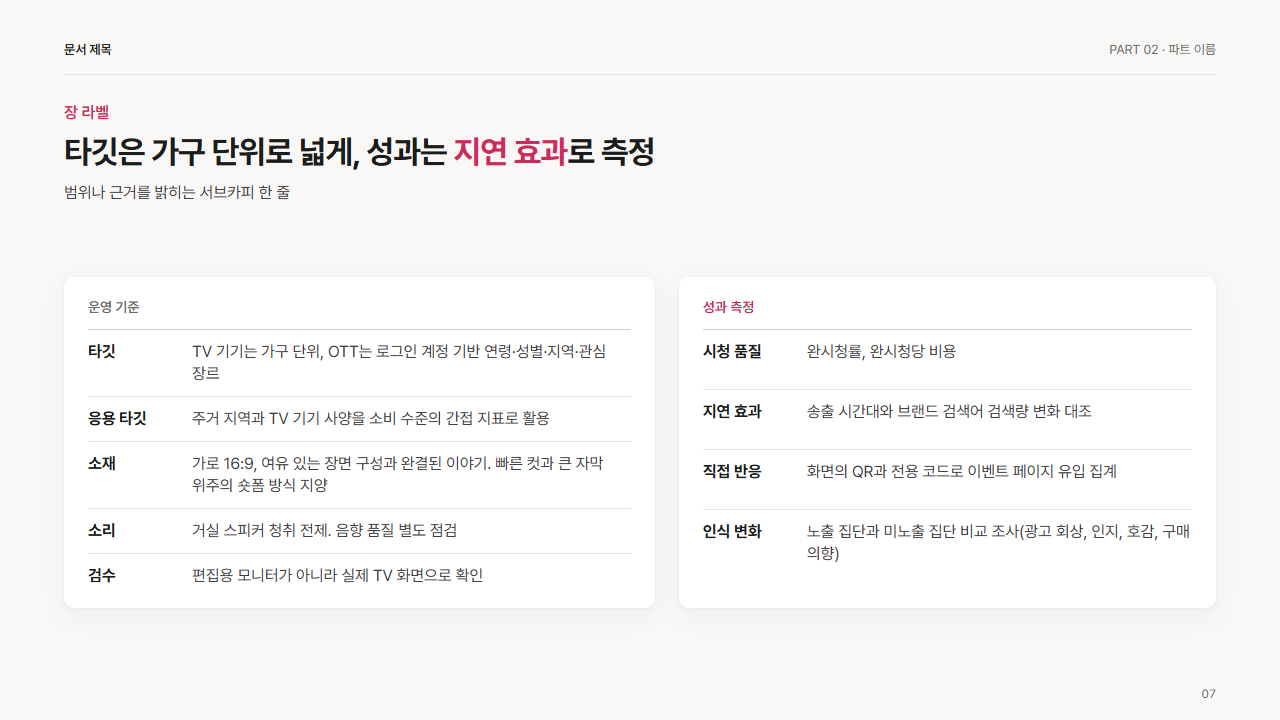The height and width of the screenshot is (720, 1280).
Task: Select the '운영 기준' card heading
Action: [x=114, y=307]
